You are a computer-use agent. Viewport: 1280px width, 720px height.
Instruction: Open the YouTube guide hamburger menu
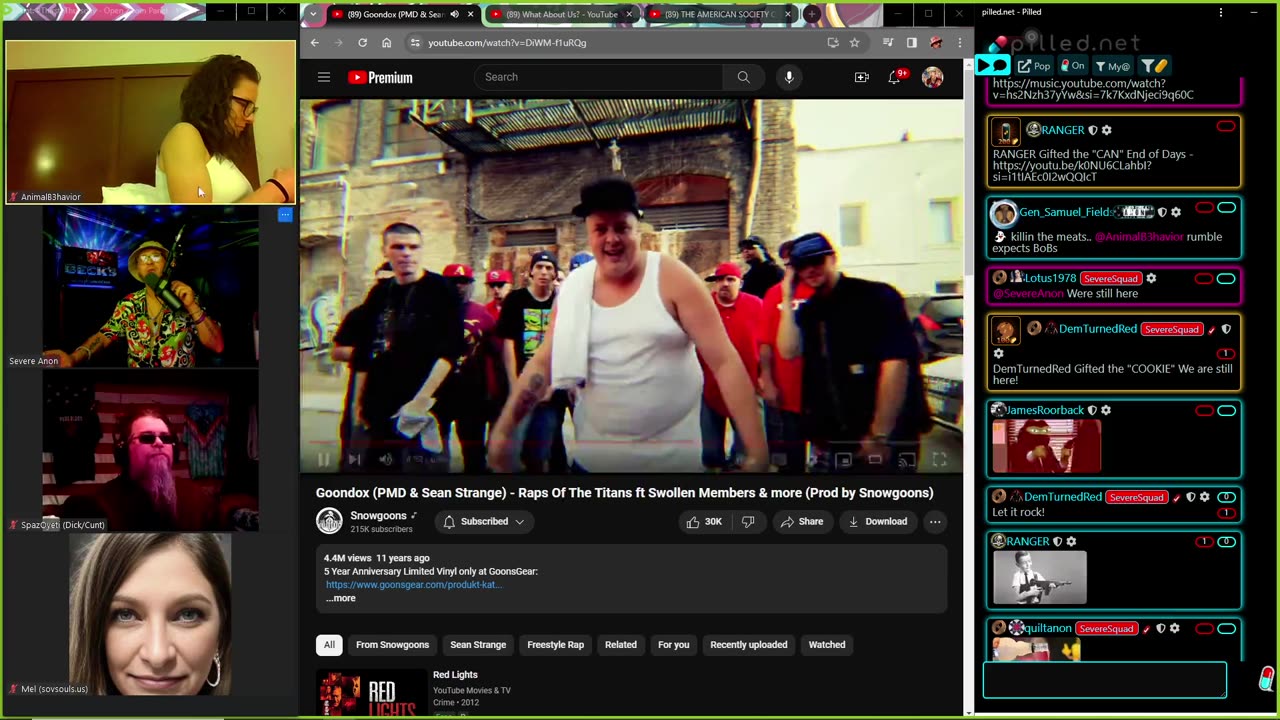pos(324,77)
